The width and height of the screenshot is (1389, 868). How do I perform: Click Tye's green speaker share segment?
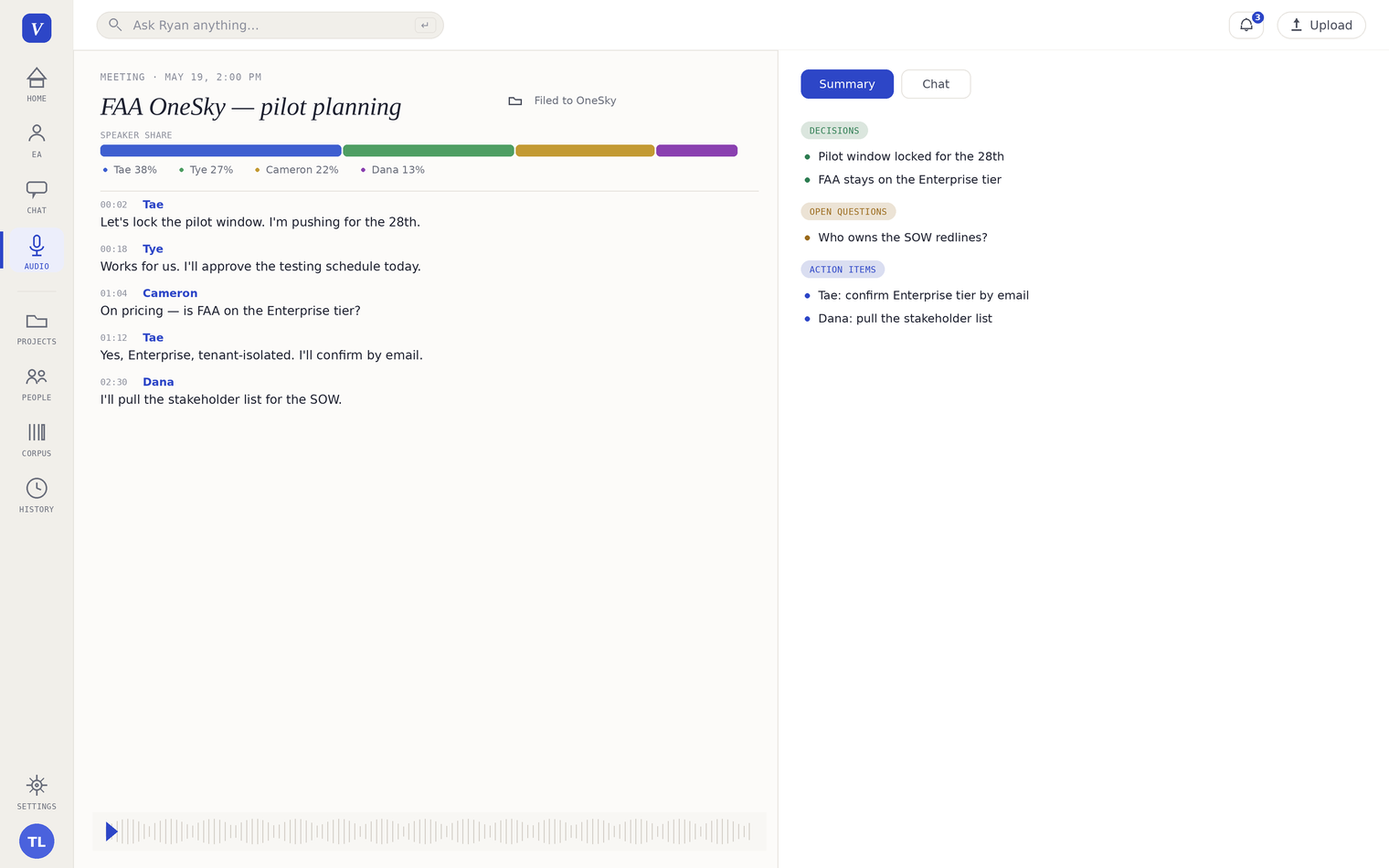pyautogui.click(x=429, y=151)
